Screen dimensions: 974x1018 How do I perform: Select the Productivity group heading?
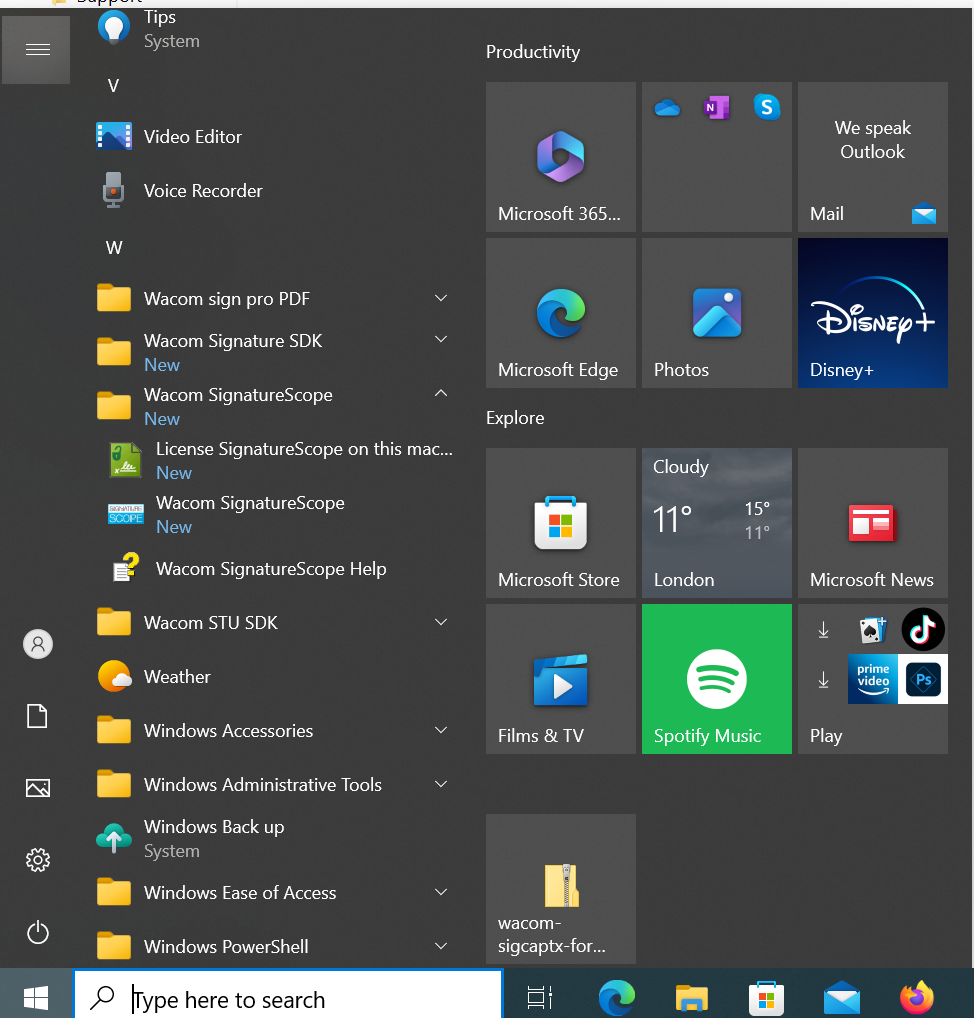[x=533, y=52]
